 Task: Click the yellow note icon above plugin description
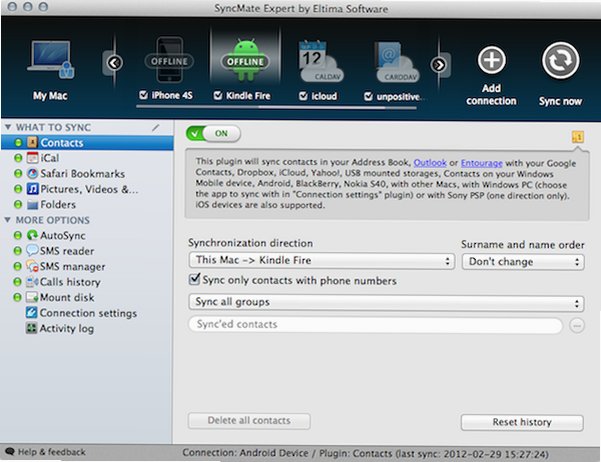click(578, 137)
